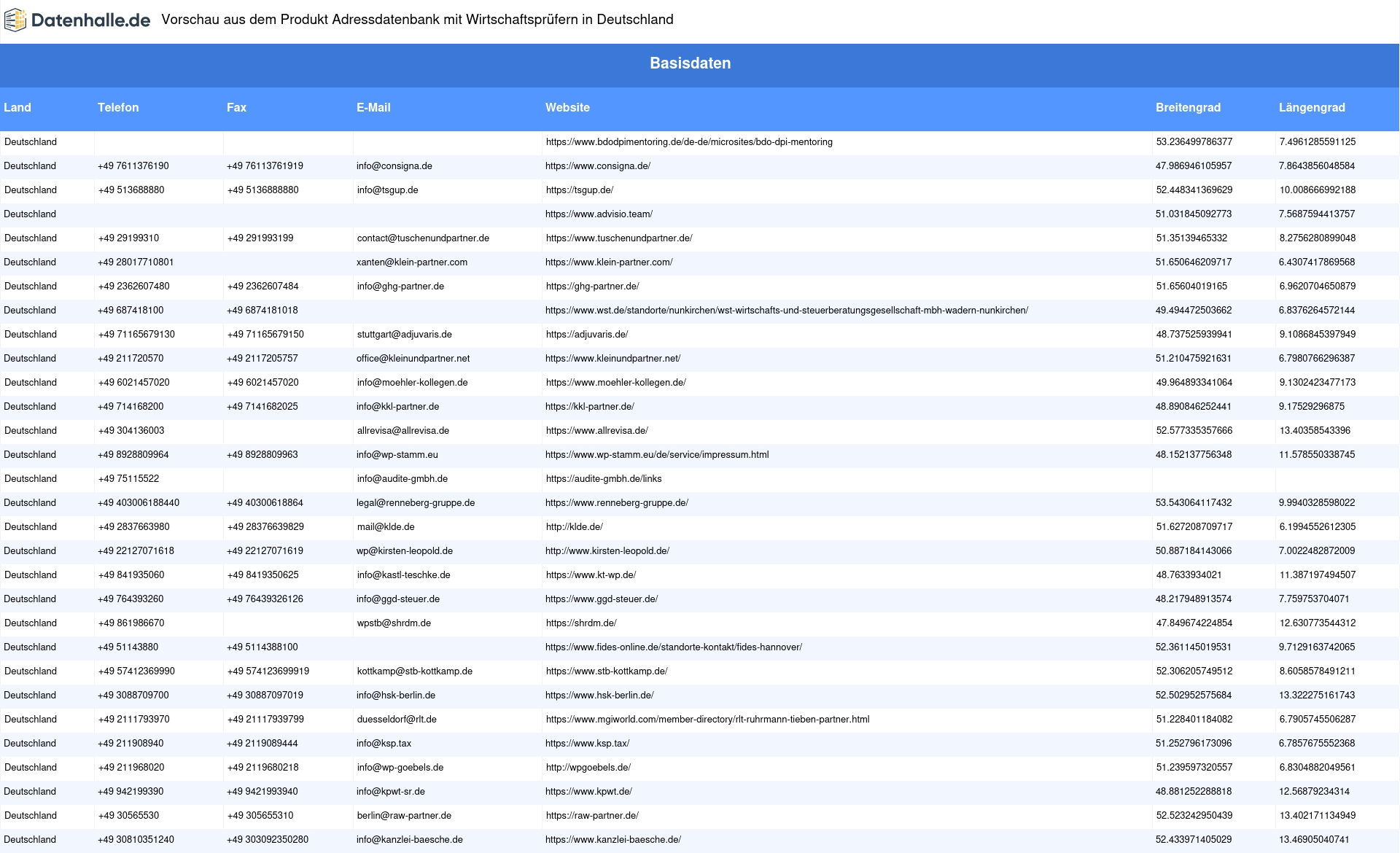Click the Fax column header
The width and height of the screenshot is (1400, 853).
tap(236, 107)
